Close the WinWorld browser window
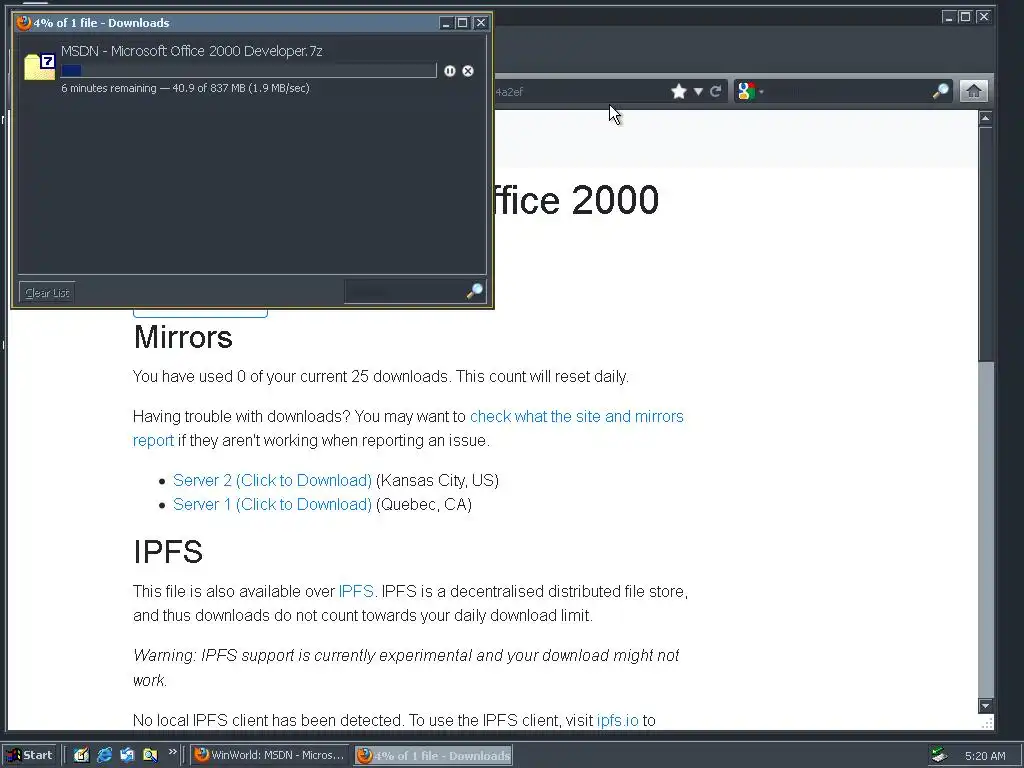This screenshot has width=1024, height=768. tap(984, 17)
